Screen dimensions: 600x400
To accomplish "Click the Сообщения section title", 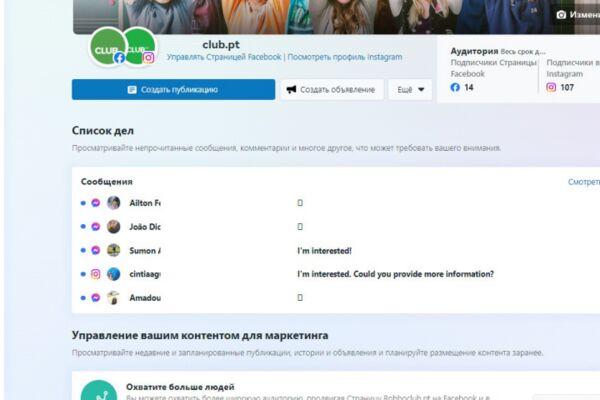I will [107, 182].
